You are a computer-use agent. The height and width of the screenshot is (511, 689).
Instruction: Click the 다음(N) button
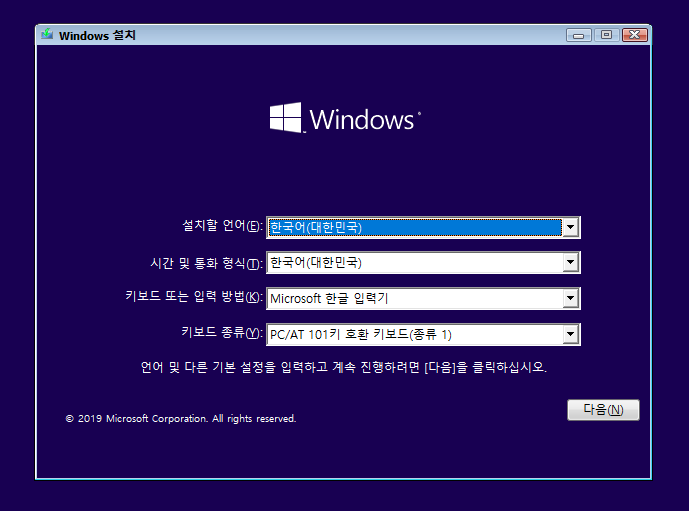tap(603, 410)
